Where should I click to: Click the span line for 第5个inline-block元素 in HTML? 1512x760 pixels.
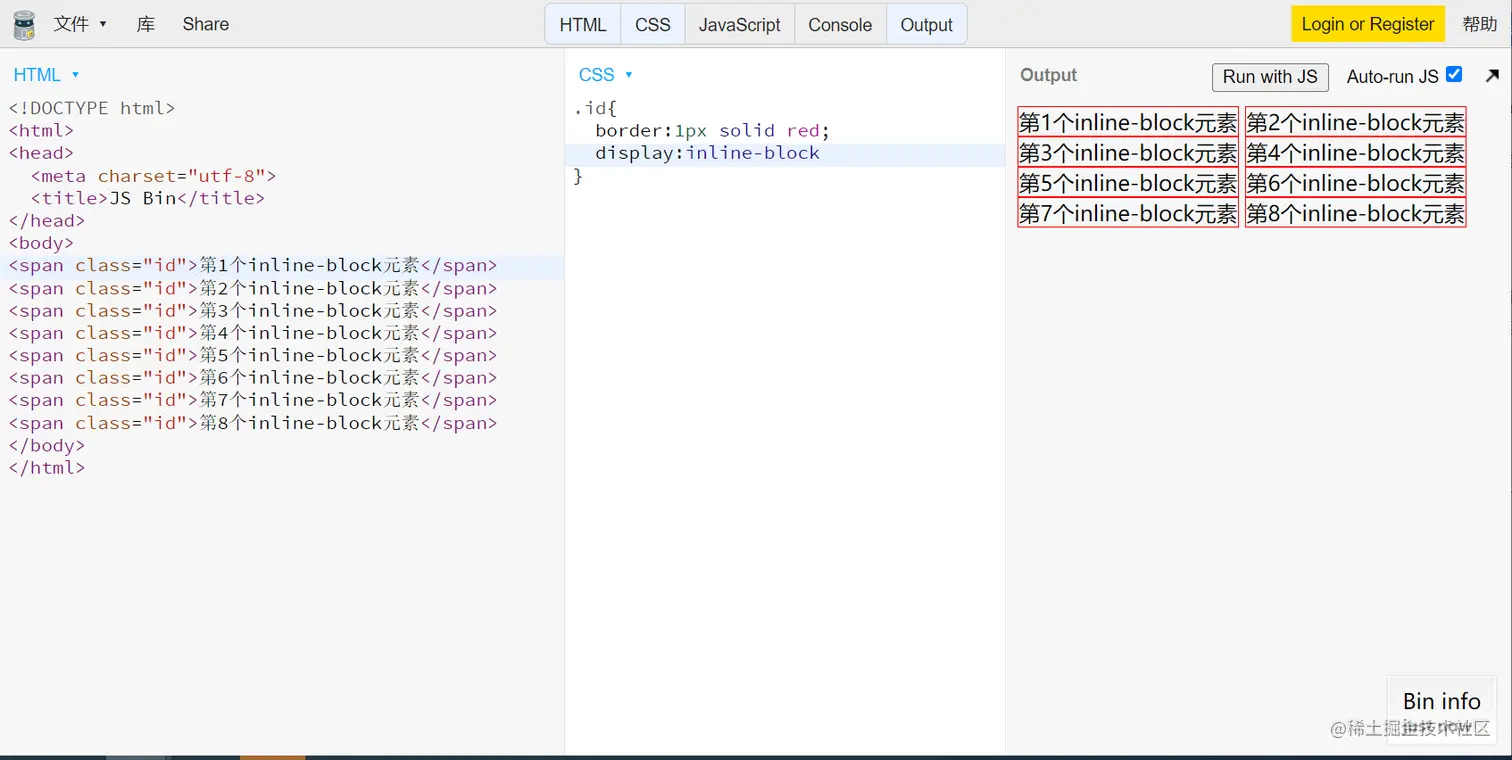click(253, 355)
